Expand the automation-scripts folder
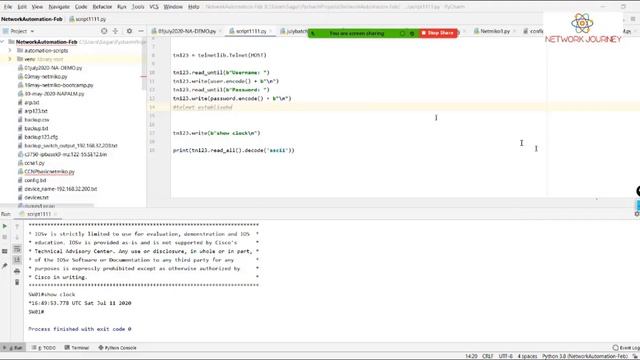This screenshot has height=360, width=640. click(10, 51)
